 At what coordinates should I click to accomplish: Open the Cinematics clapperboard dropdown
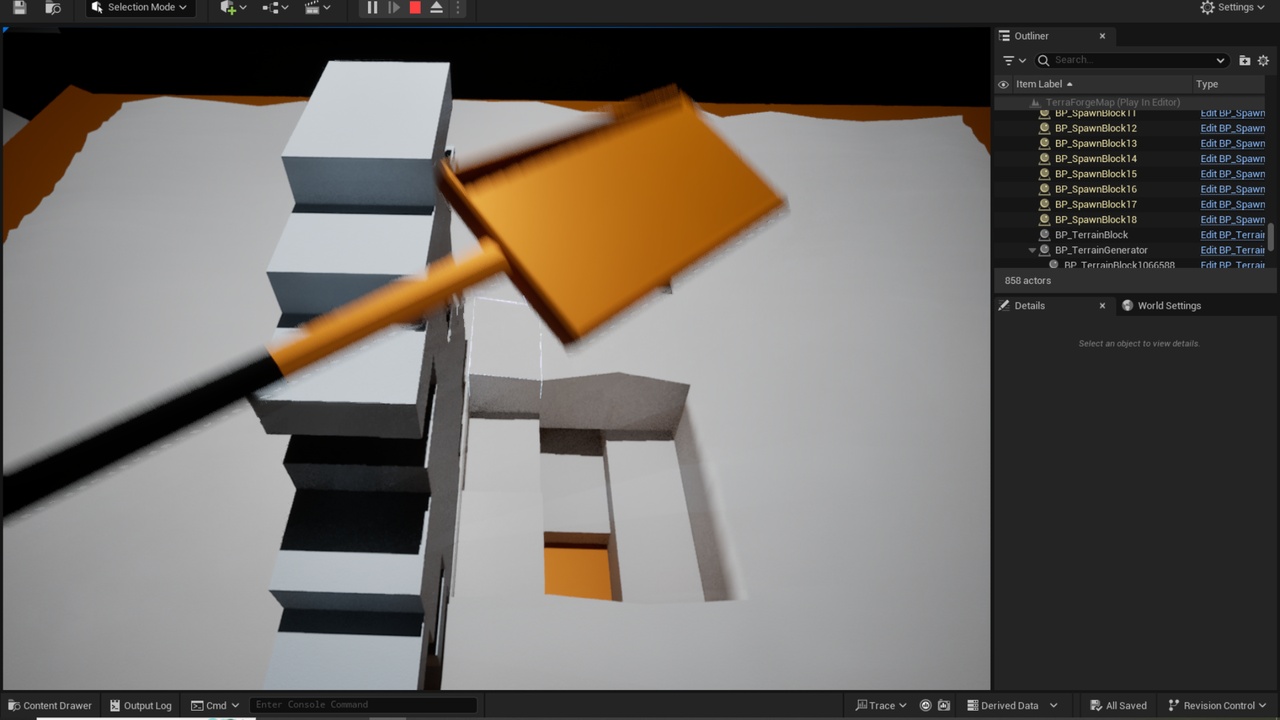pyautogui.click(x=318, y=7)
